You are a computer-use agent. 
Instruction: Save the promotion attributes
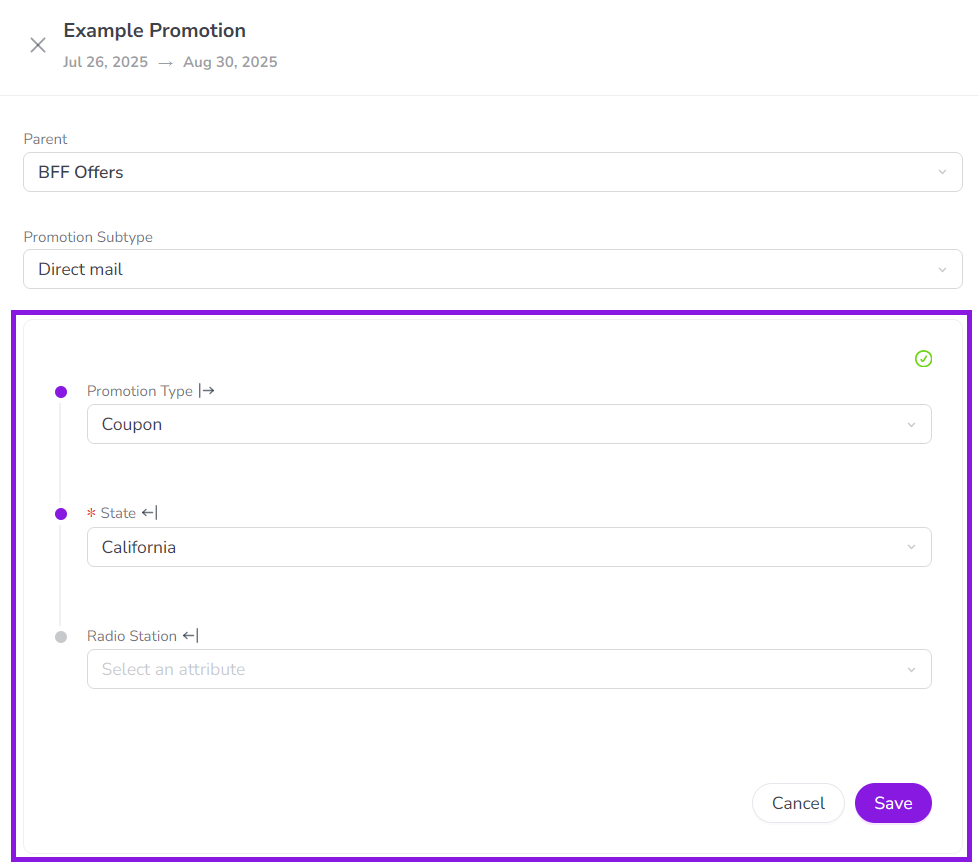(892, 803)
